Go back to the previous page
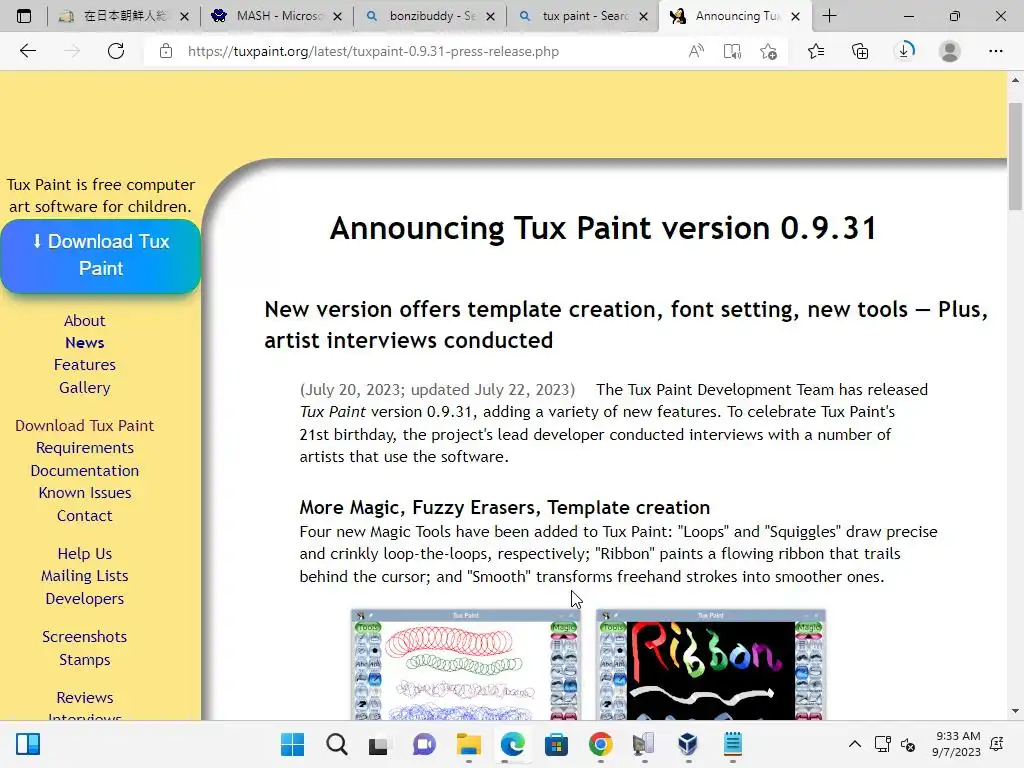 [27, 51]
